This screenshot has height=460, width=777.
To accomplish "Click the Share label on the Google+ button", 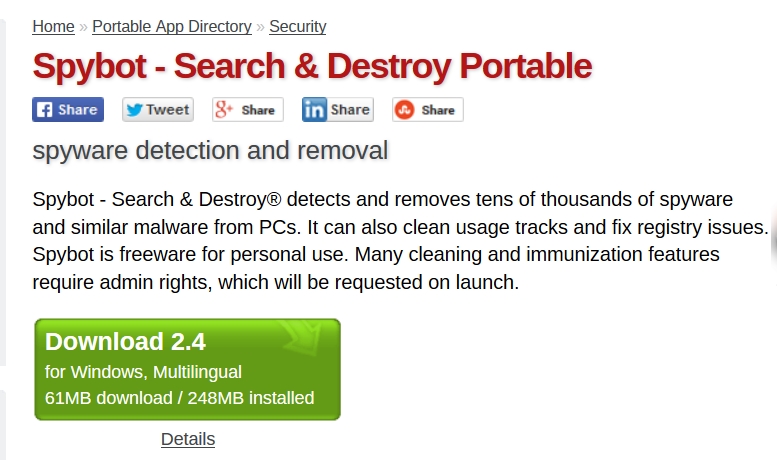I will (x=258, y=110).
